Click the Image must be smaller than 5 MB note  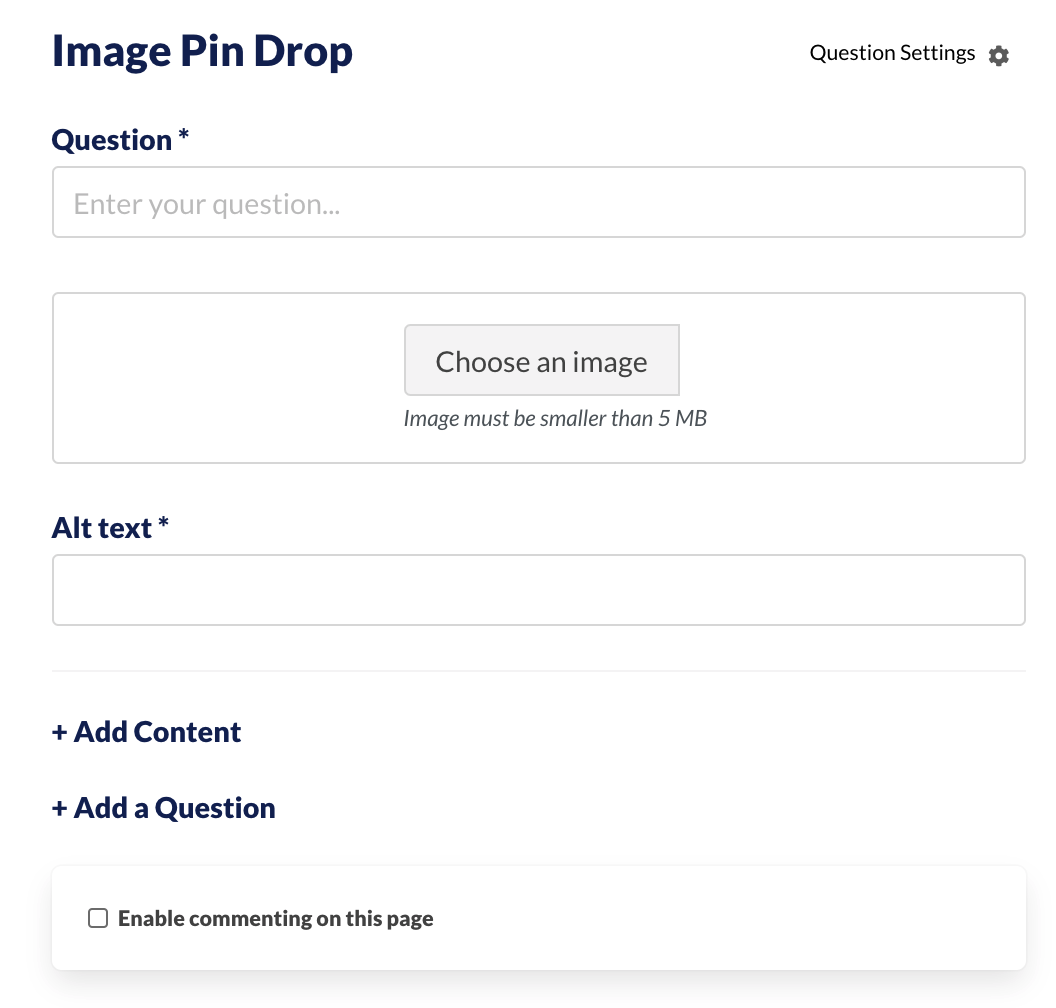pos(555,418)
